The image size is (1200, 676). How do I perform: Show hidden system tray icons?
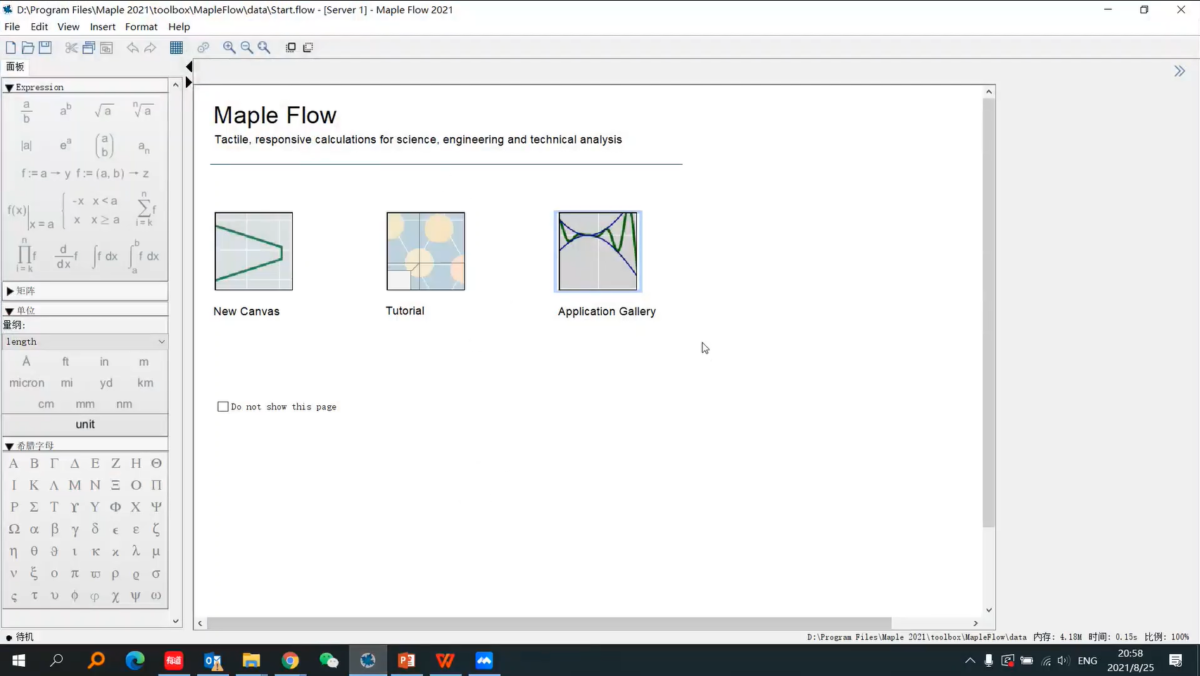[x=969, y=661]
